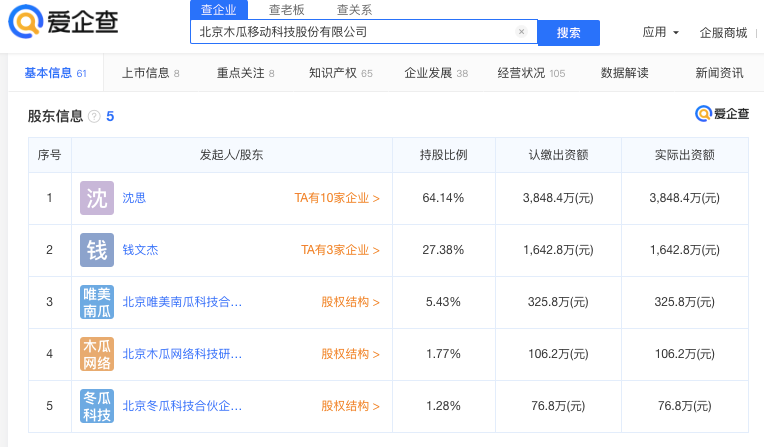Clear the search box with the X icon
The width and height of the screenshot is (764, 447).
521,32
